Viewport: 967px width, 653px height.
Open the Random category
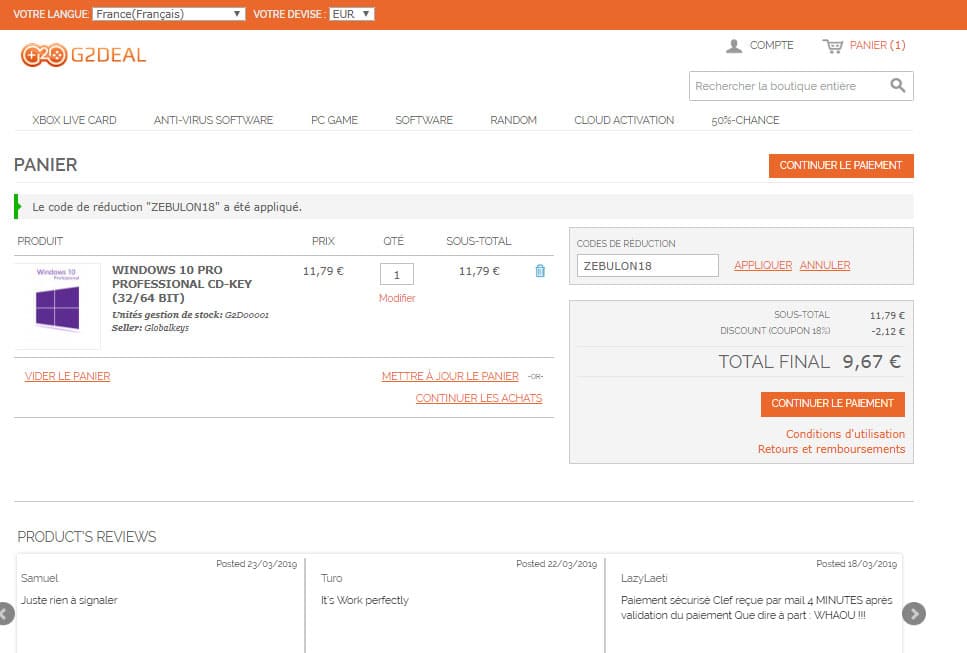[513, 120]
